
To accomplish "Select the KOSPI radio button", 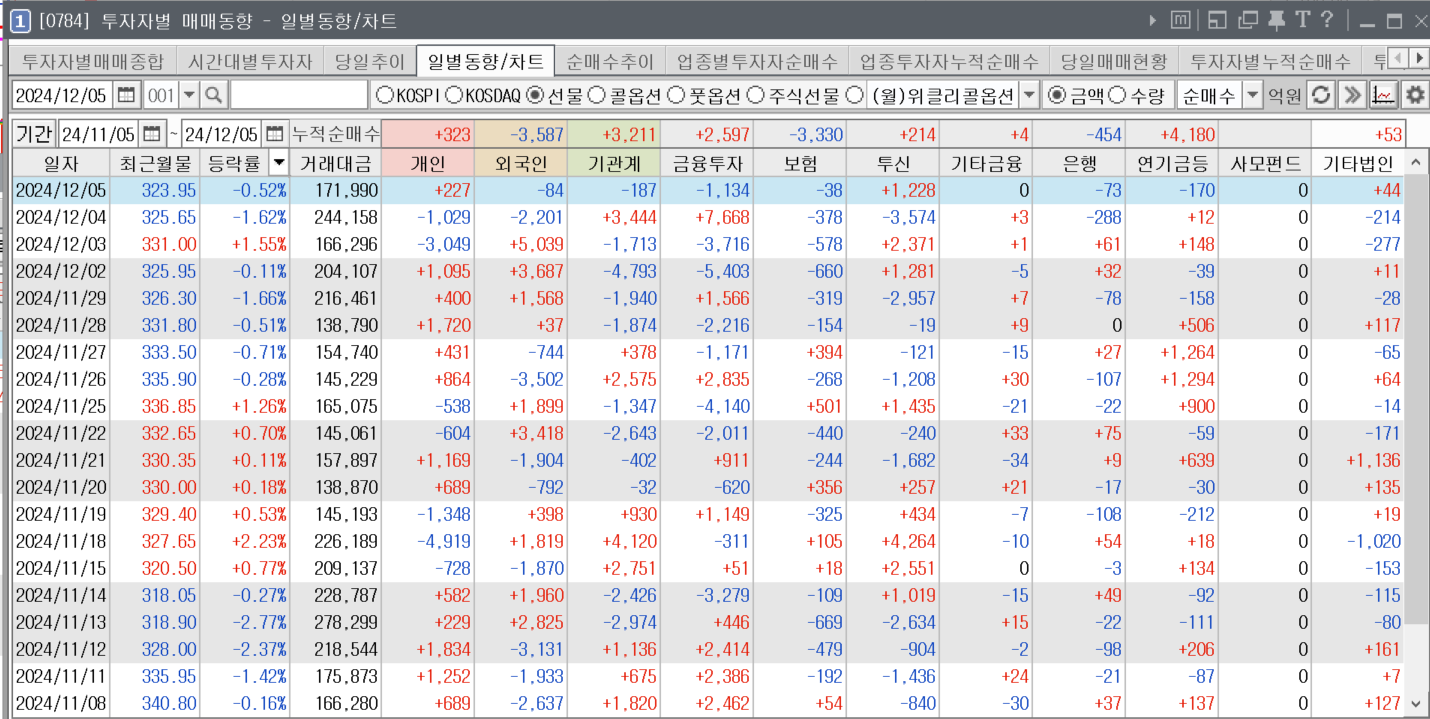I will 385,96.
